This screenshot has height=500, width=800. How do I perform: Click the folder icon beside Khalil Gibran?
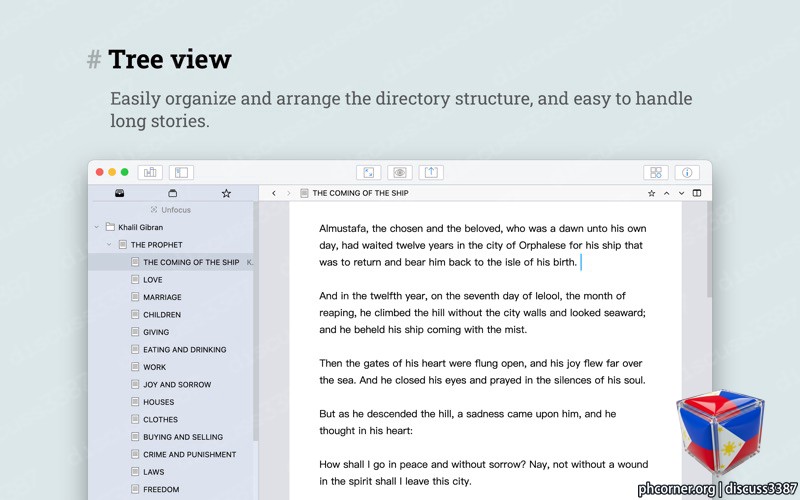(110, 227)
